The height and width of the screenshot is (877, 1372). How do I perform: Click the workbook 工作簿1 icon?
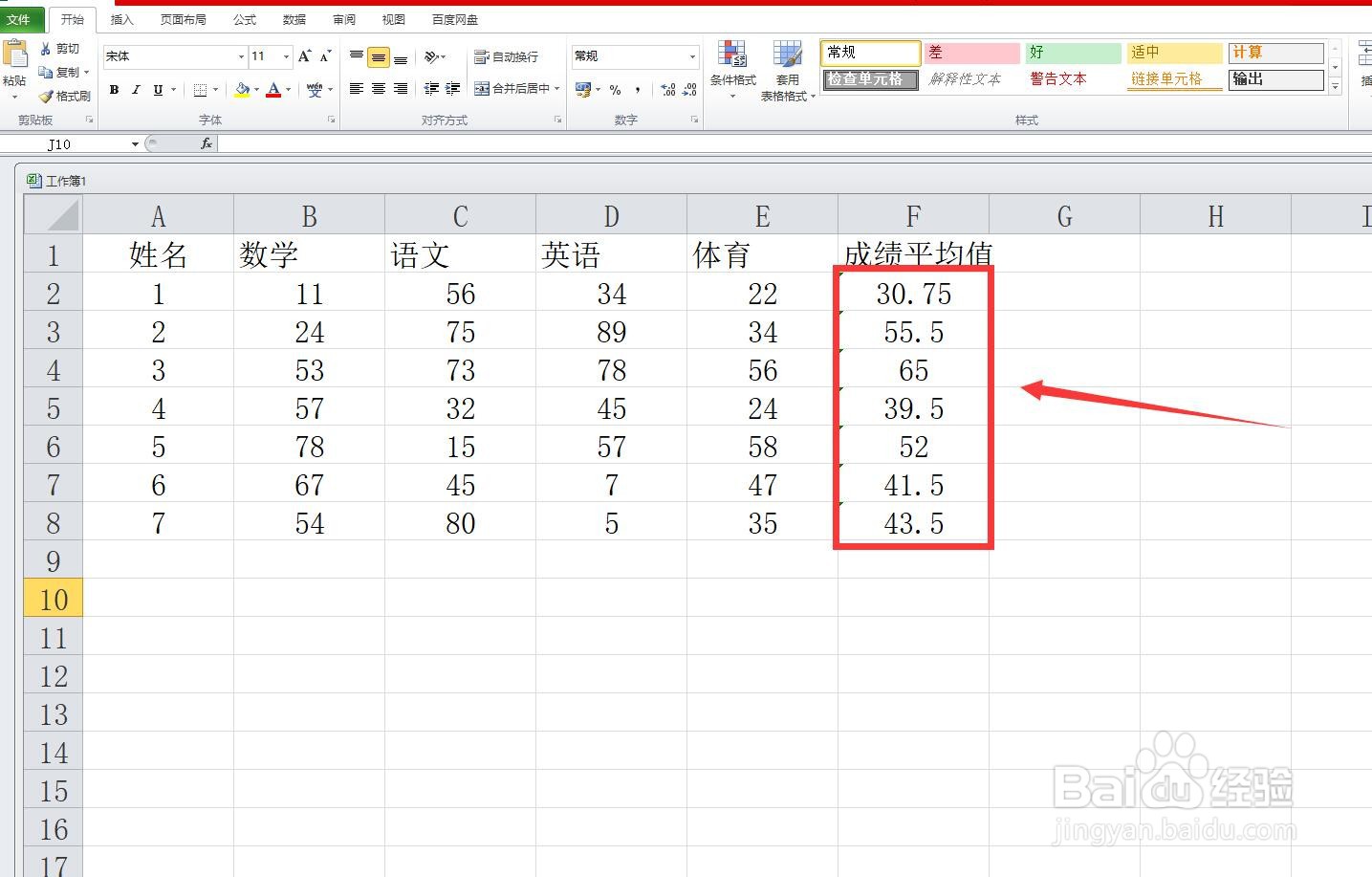[34, 180]
